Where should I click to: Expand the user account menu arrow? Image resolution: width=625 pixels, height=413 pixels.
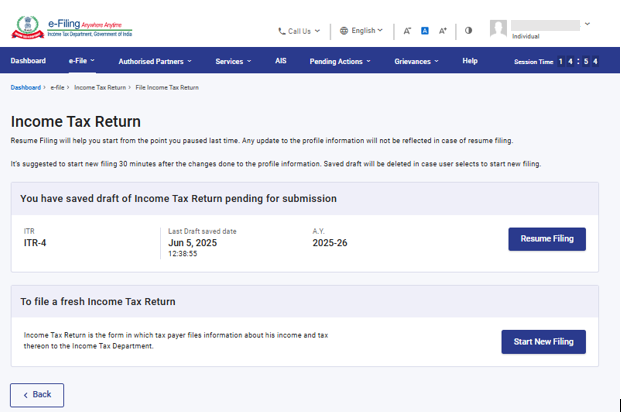[x=587, y=24]
